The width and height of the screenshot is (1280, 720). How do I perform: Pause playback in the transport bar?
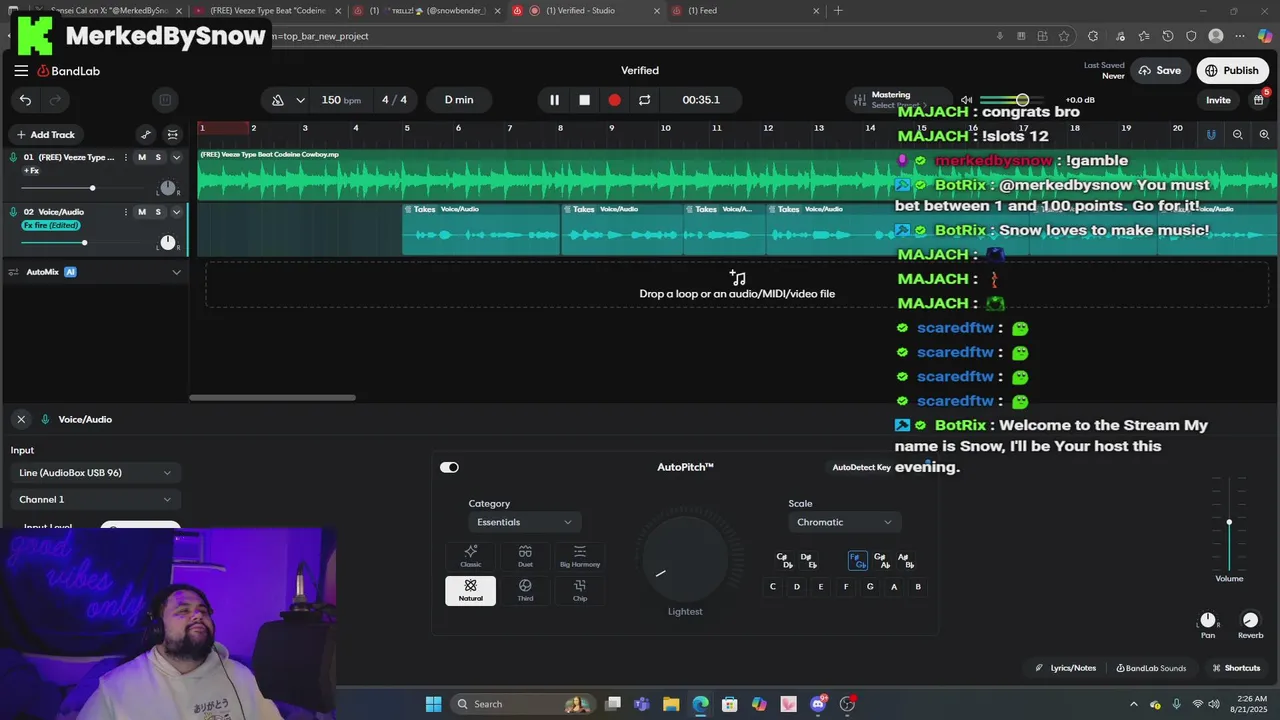[x=554, y=100]
